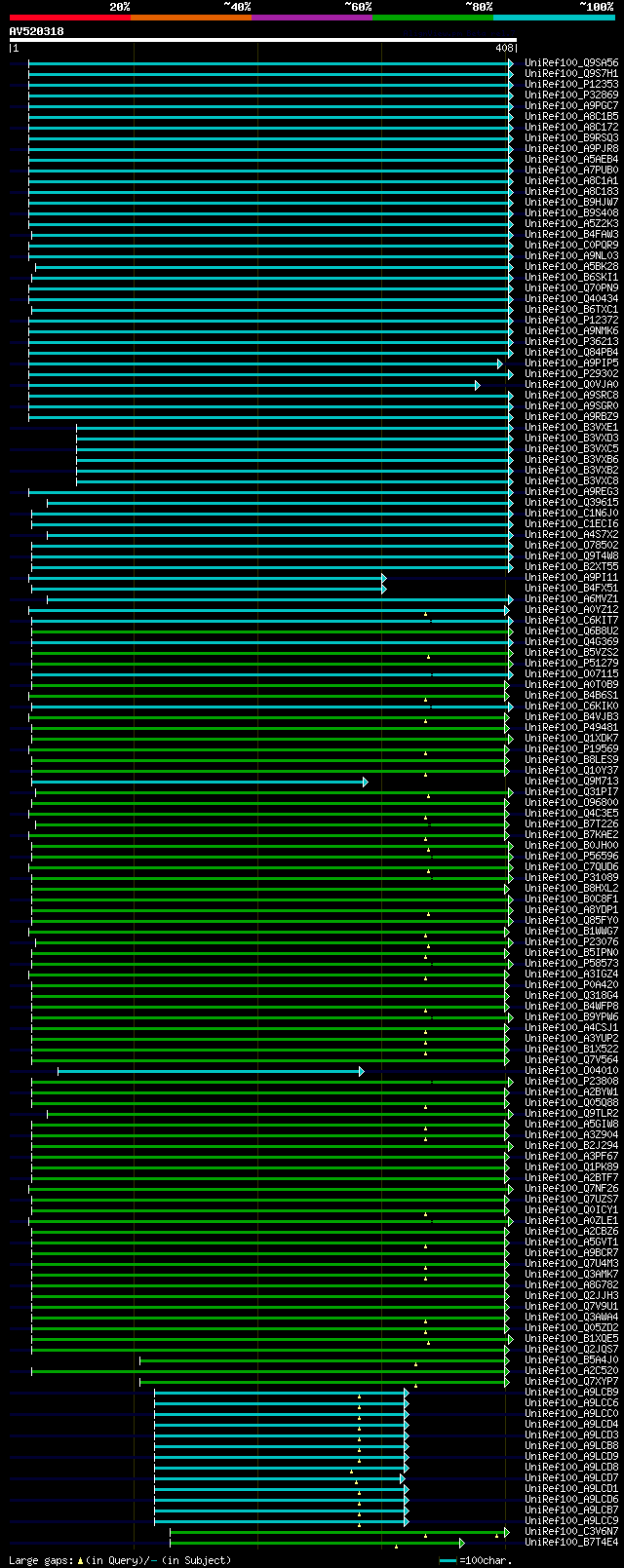Open hit UniRef100_P12353
This screenshot has width=624, height=1568.
point(571,84)
